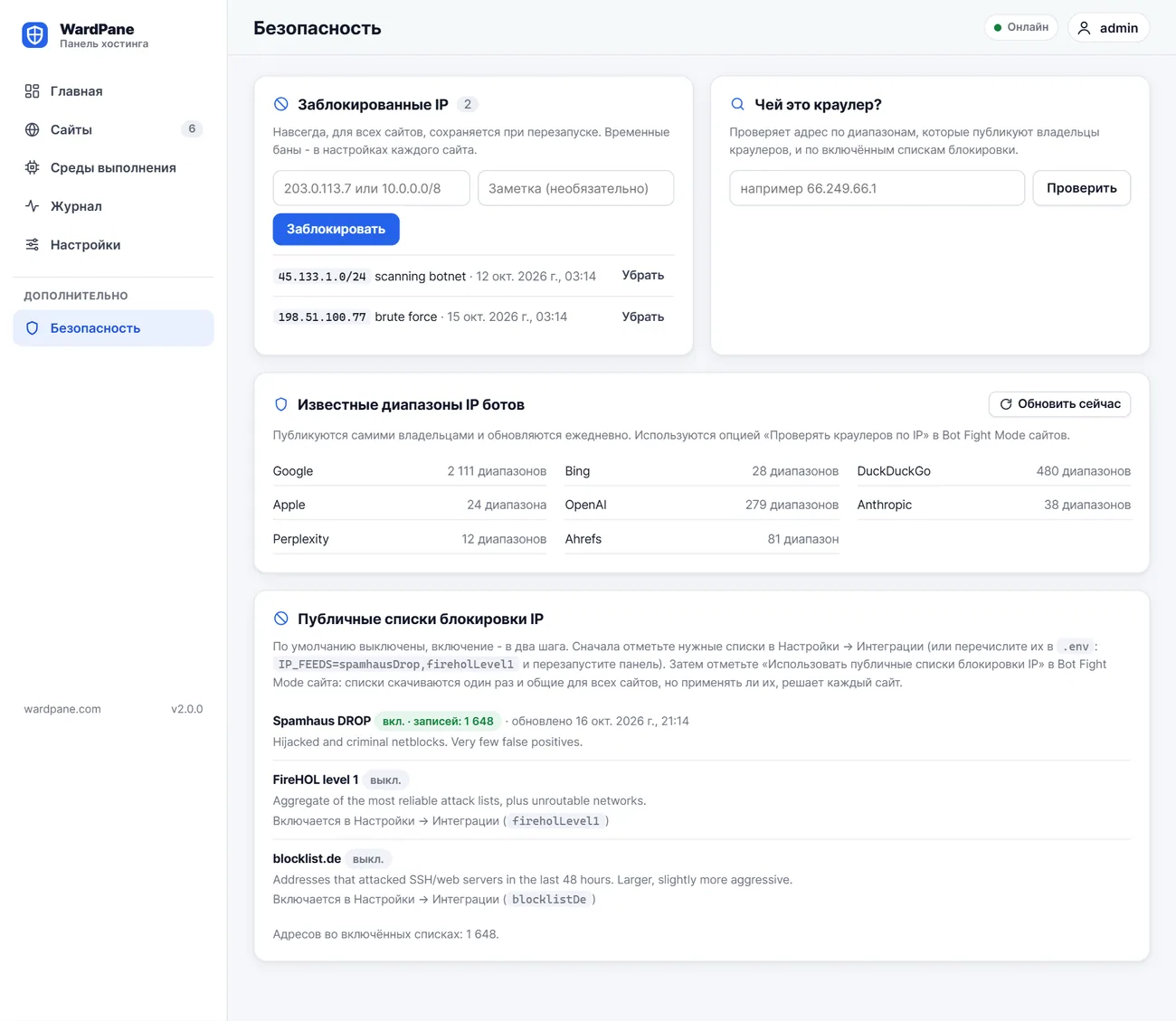Click the refresh icon in Обновить сейчас

click(1006, 404)
